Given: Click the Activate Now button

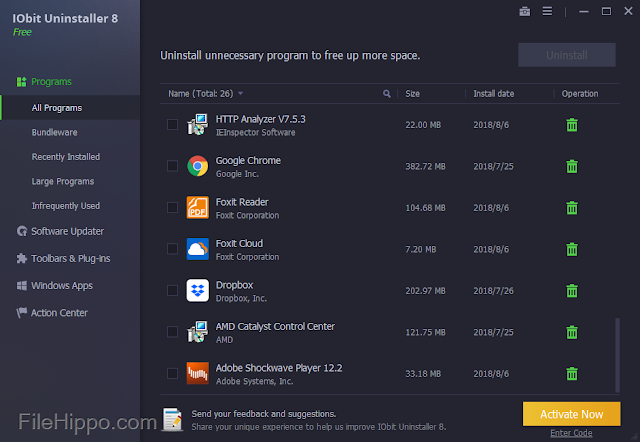Looking at the screenshot, I should tap(571, 414).
